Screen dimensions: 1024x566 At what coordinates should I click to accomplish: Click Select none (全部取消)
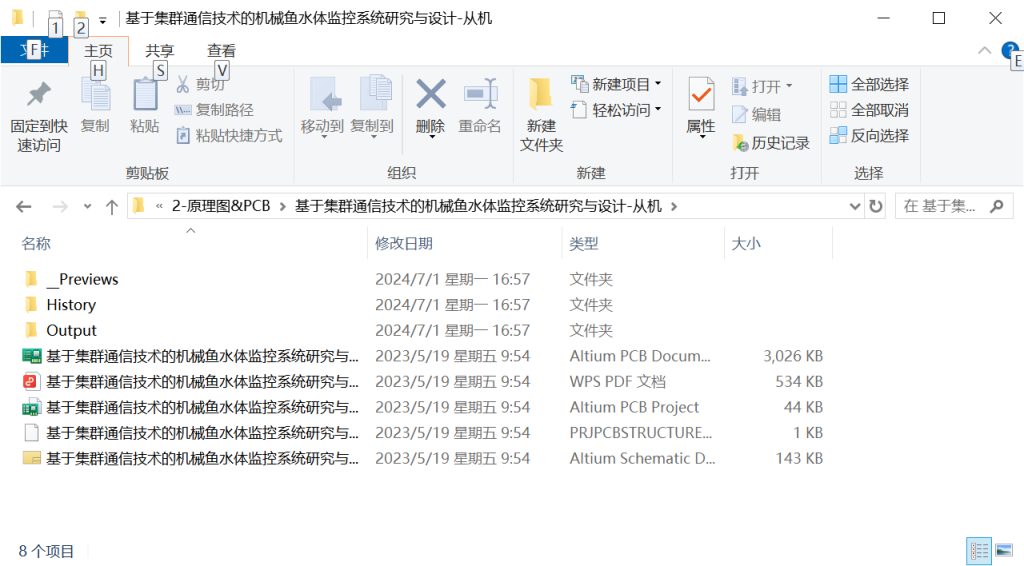(x=869, y=110)
